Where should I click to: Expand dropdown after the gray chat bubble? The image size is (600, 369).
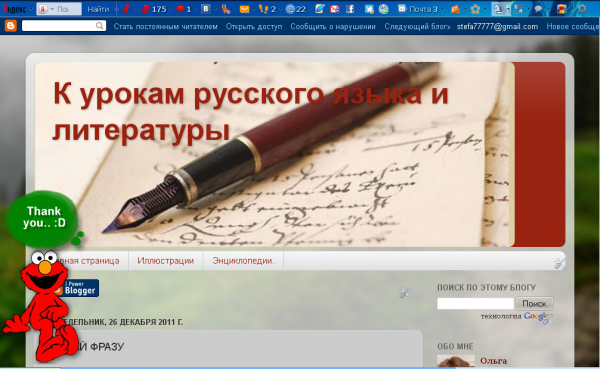(x=548, y=9)
